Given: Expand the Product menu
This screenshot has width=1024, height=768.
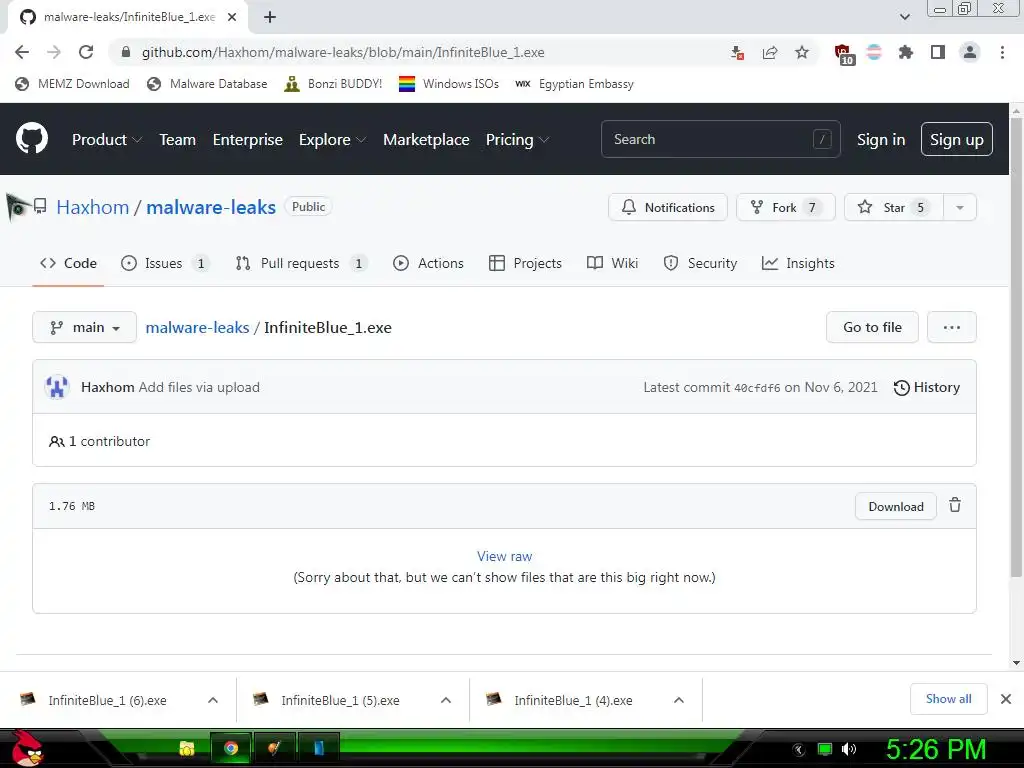Looking at the screenshot, I should tap(106, 140).
